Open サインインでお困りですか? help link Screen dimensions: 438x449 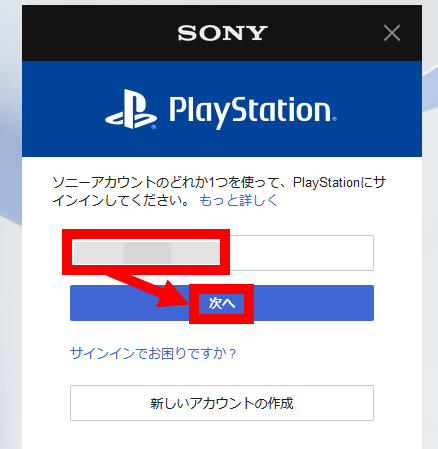click(153, 353)
